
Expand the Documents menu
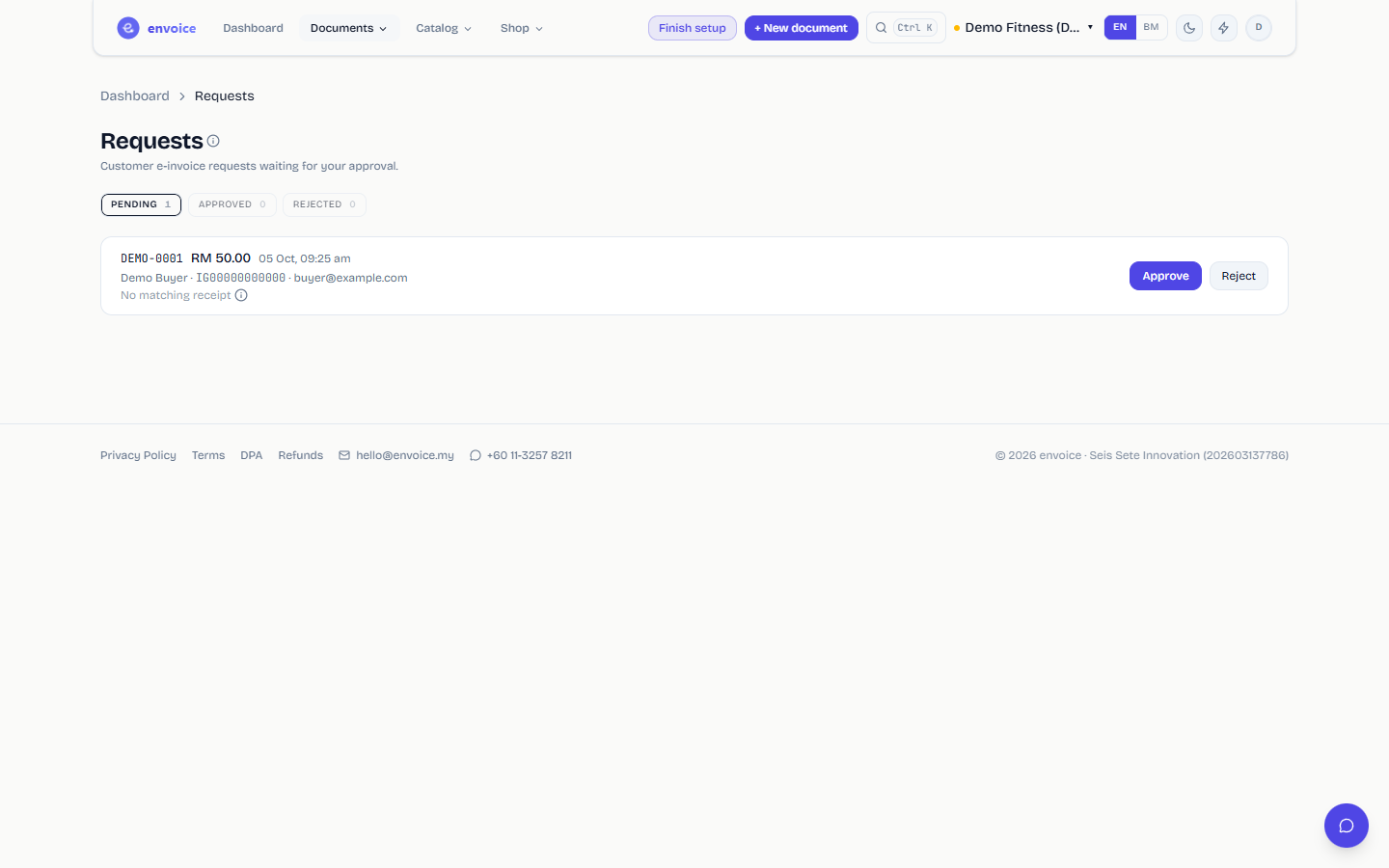[x=348, y=28]
